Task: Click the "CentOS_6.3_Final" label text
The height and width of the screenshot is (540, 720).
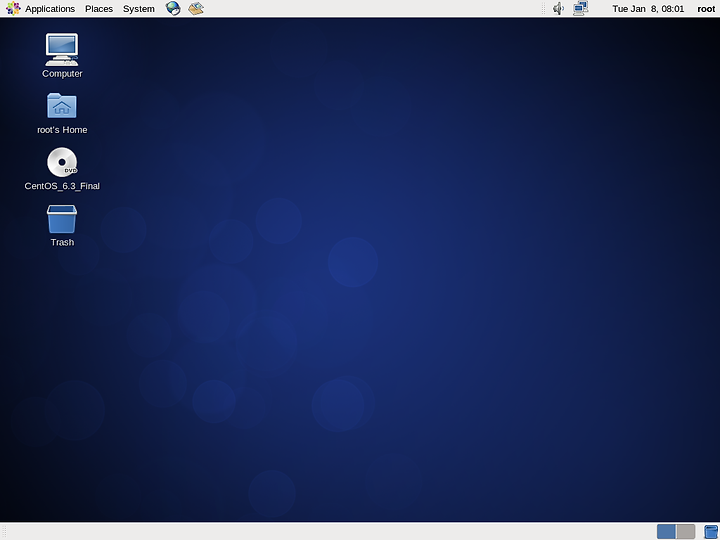Action: click(62, 186)
